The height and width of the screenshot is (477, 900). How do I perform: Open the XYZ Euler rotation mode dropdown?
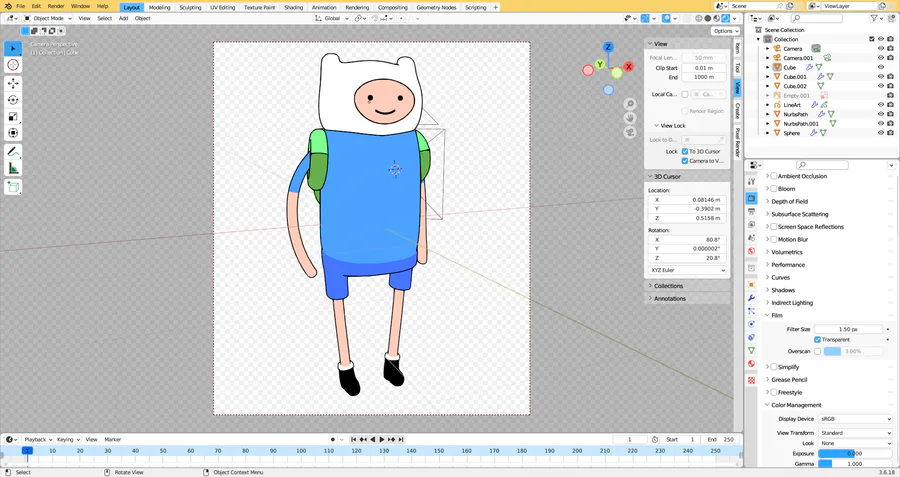[688, 270]
